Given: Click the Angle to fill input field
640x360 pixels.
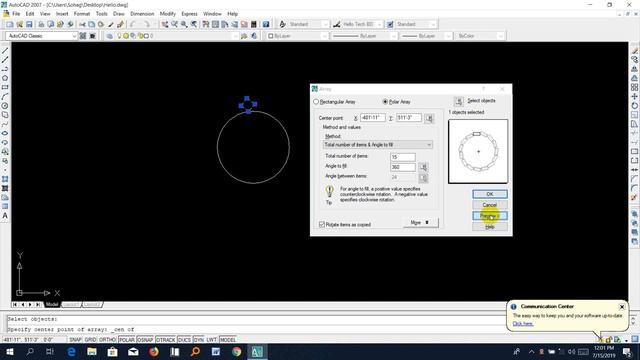Looking at the screenshot, I should coord(403,167).
